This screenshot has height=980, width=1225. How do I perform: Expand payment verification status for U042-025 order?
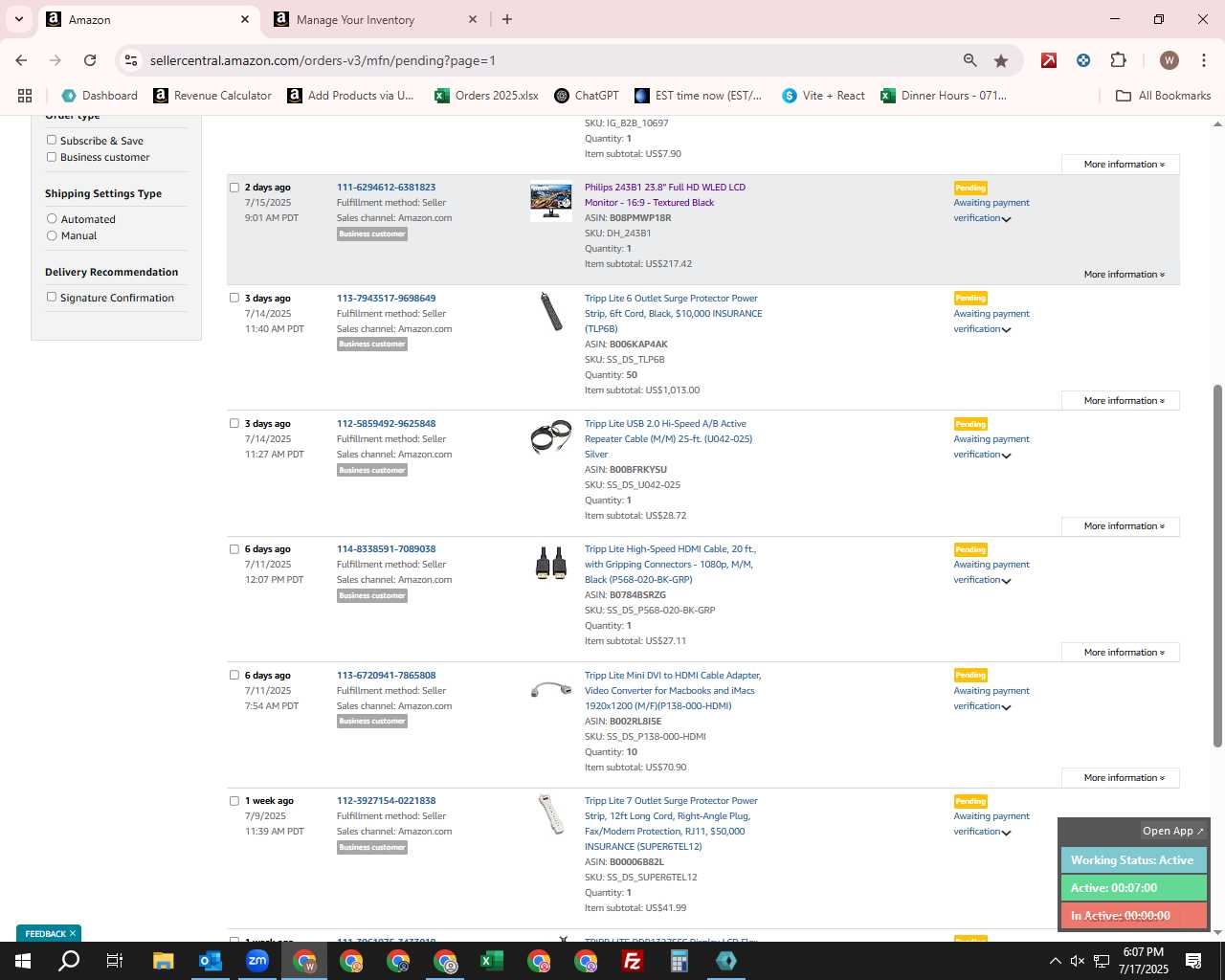(1006, 456)
